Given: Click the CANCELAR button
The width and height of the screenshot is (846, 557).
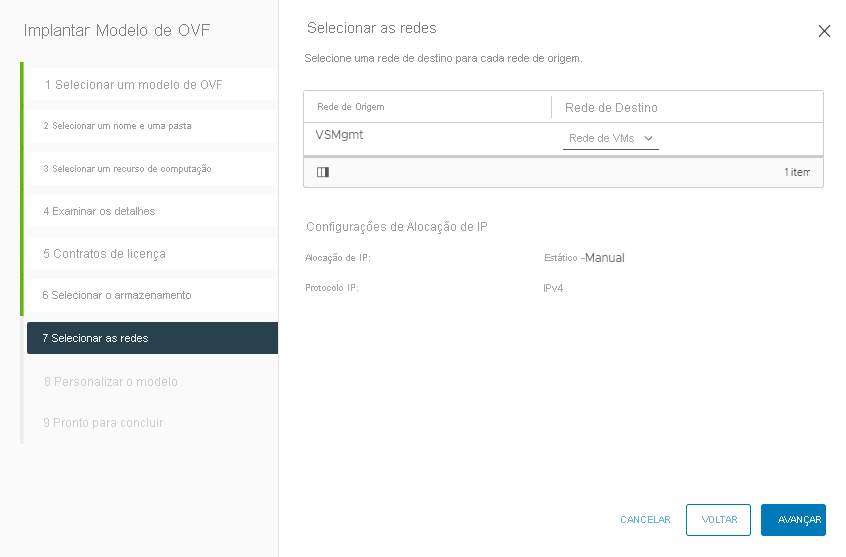Looking at the screenshot, I should [645, 520].
